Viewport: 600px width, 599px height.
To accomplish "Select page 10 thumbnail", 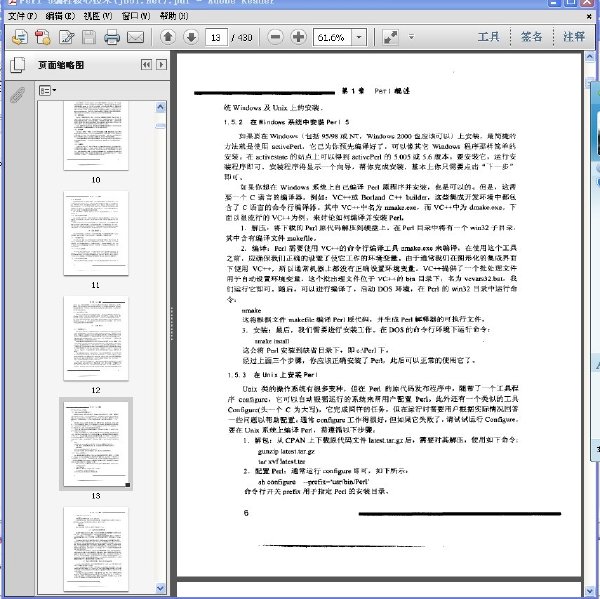I will click(96, 135).
